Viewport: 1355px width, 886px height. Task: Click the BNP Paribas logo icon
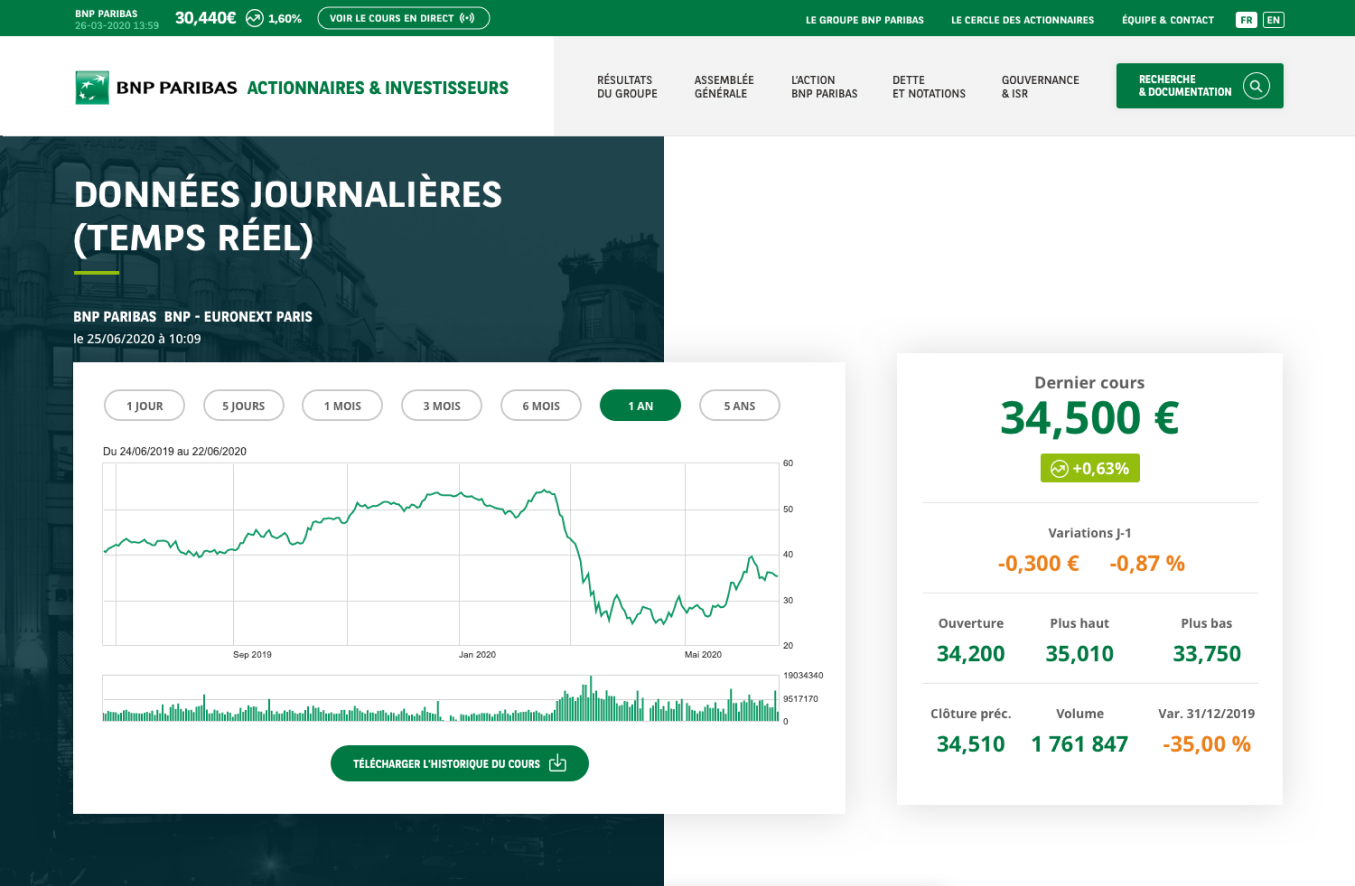[92, 88]
